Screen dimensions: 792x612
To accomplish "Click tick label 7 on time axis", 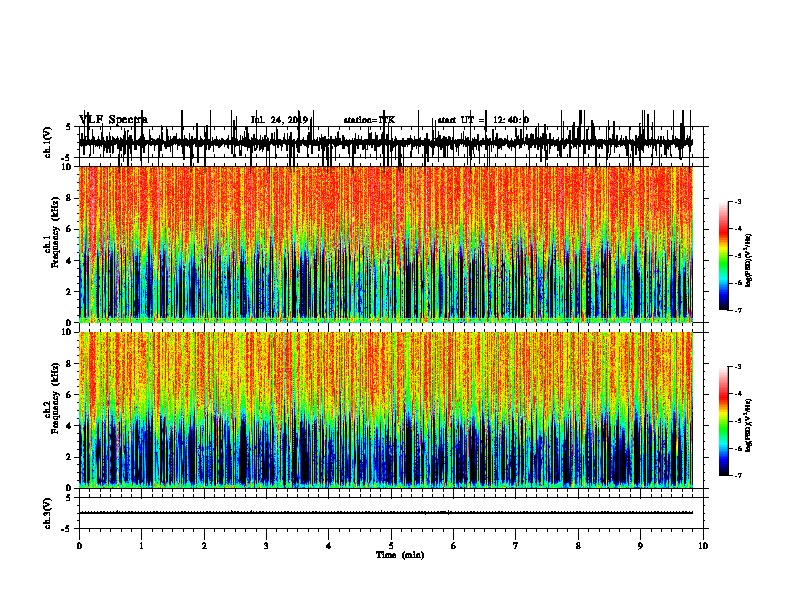I will coord(516,545).
